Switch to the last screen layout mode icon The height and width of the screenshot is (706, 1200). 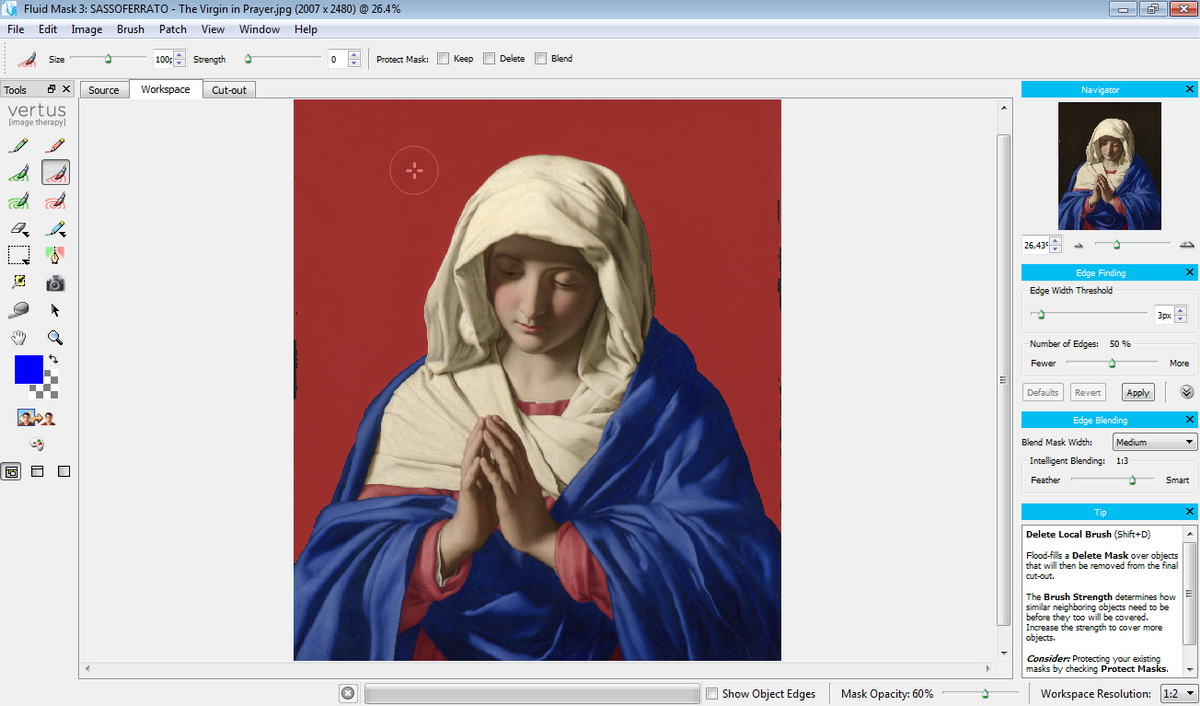(x=63, y=471)
